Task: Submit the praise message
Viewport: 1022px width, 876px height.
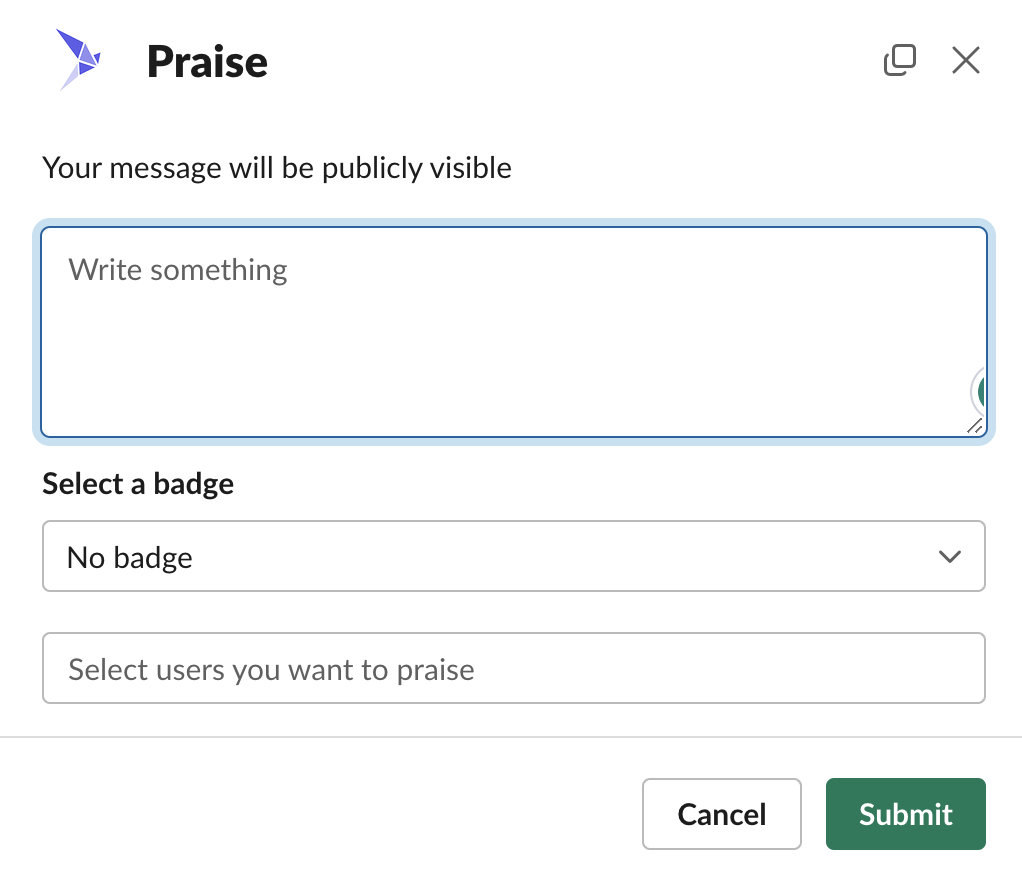Action: point(905,814)
